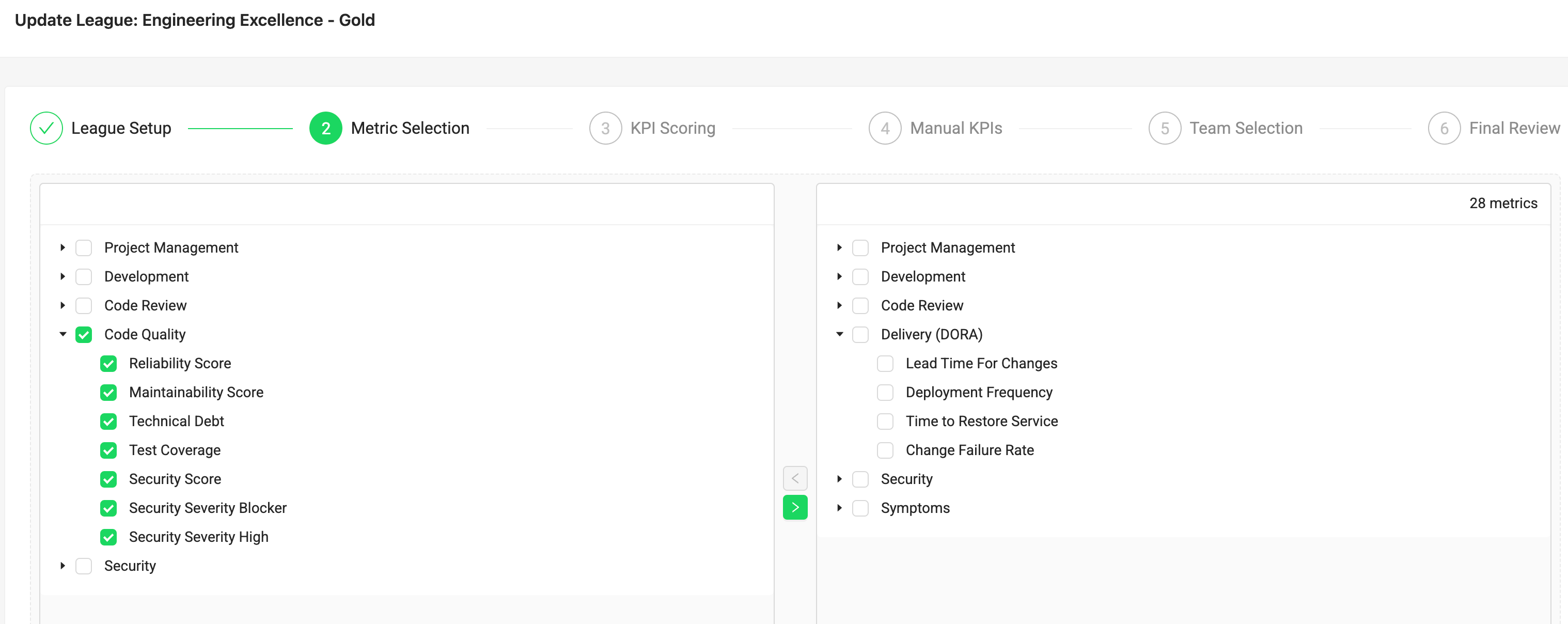This screenshot has height=624, width=1568.
Task: Click the Security Severity Blocker label
Action: click(208, 508)
